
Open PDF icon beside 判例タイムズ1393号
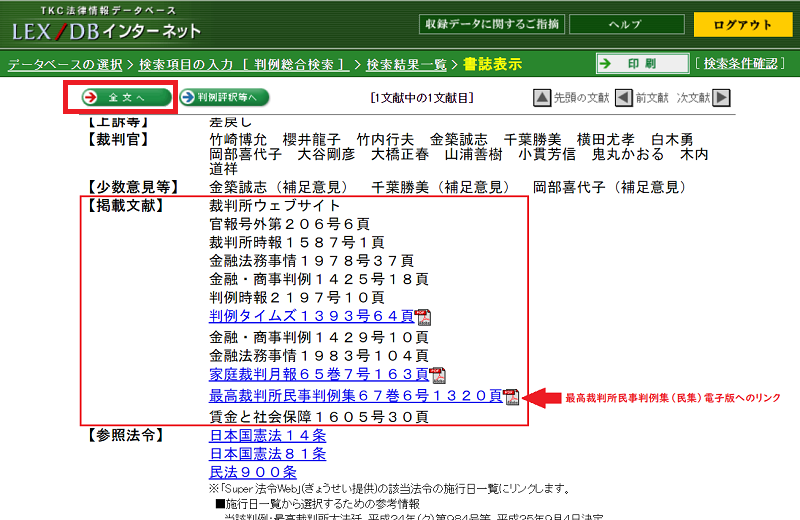[x=423, y=317]
